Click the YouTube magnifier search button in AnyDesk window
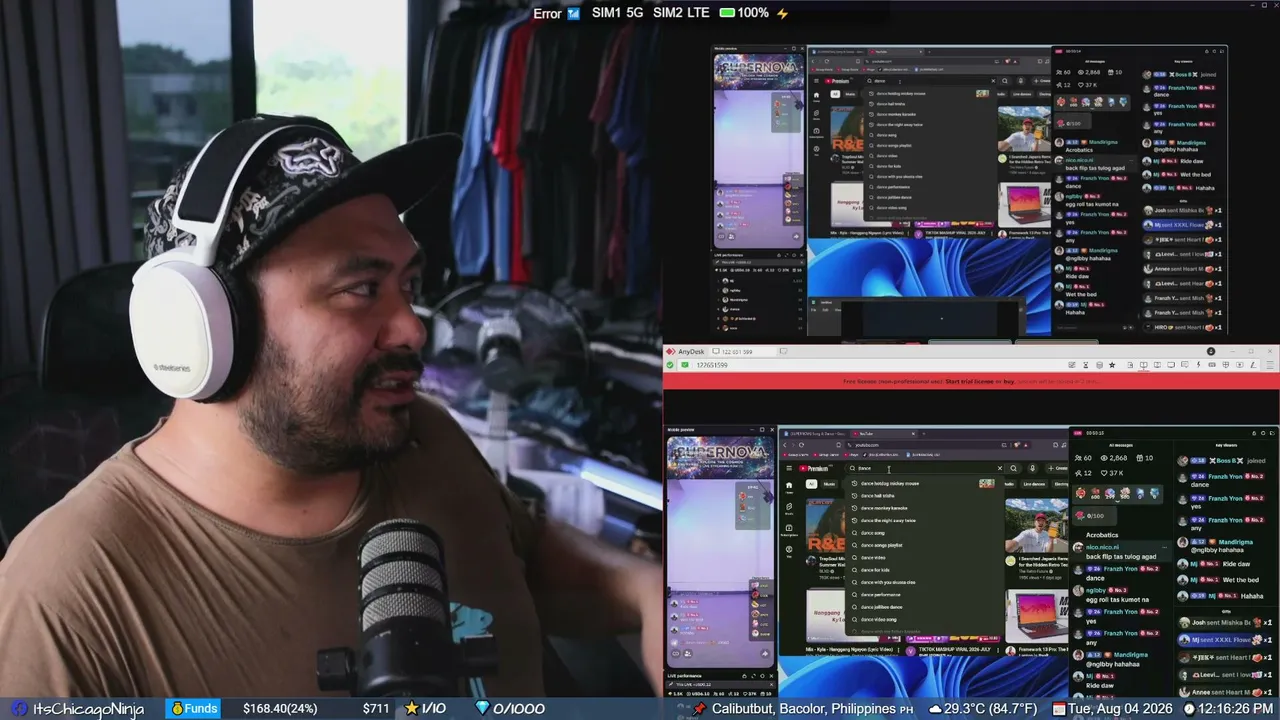 tap(1013, 468)
